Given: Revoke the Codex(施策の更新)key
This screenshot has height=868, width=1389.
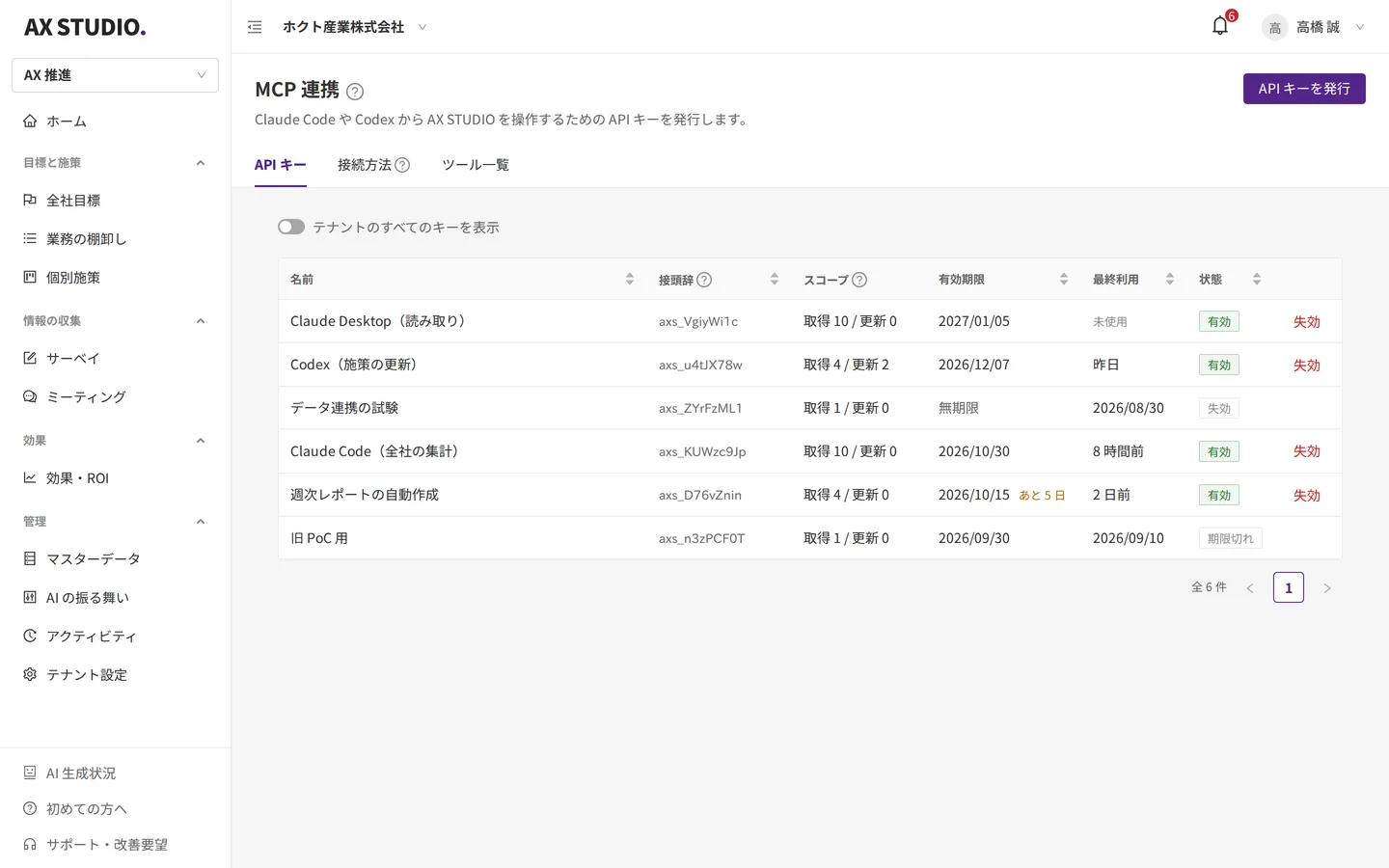Looking at the screenshot, I should 1307,366.
